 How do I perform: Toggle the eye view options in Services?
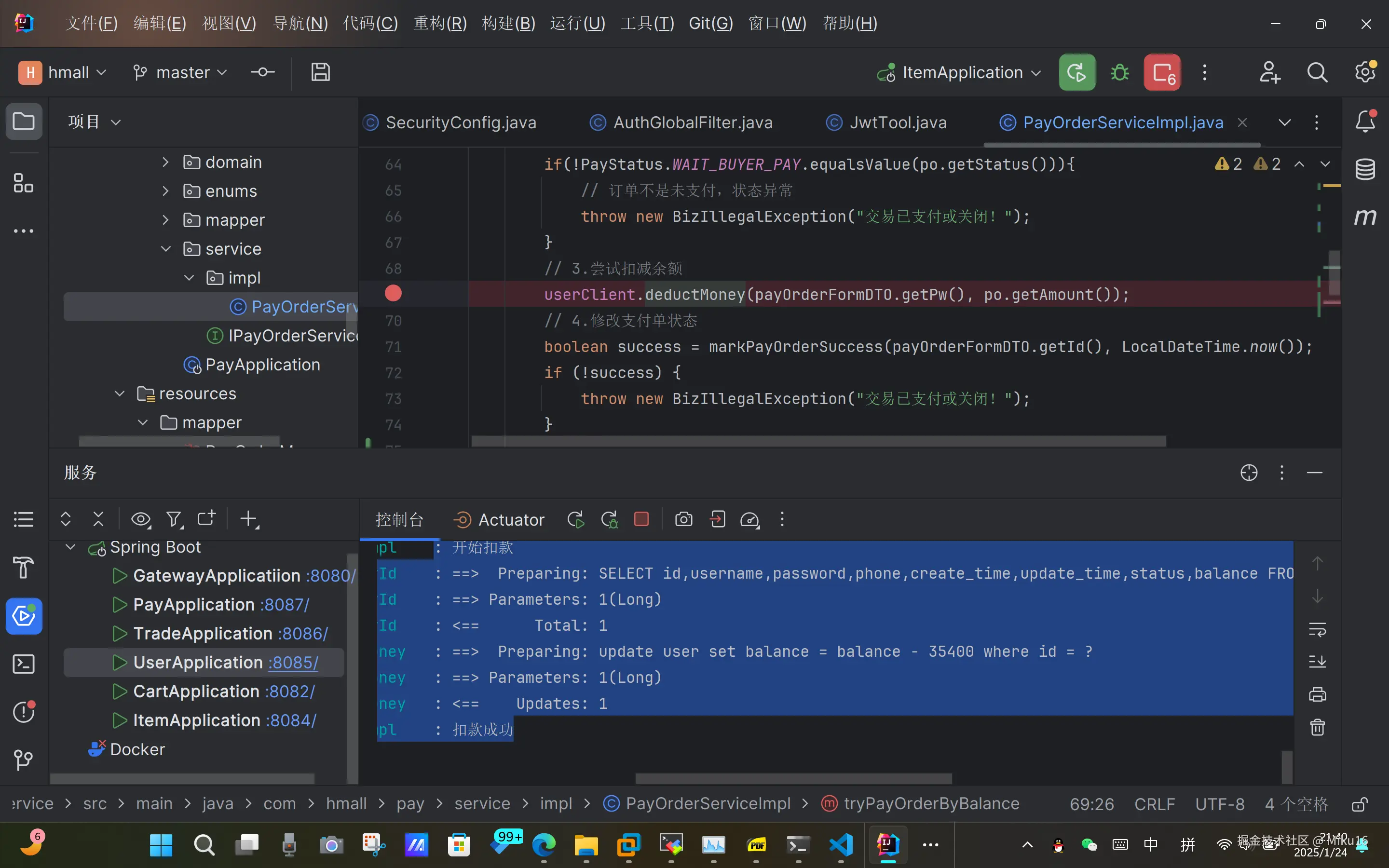(141, 519)
